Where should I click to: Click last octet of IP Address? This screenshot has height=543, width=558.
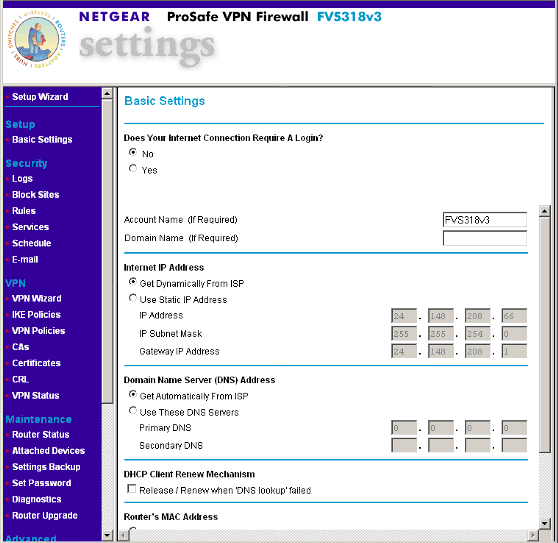(514, 316)
